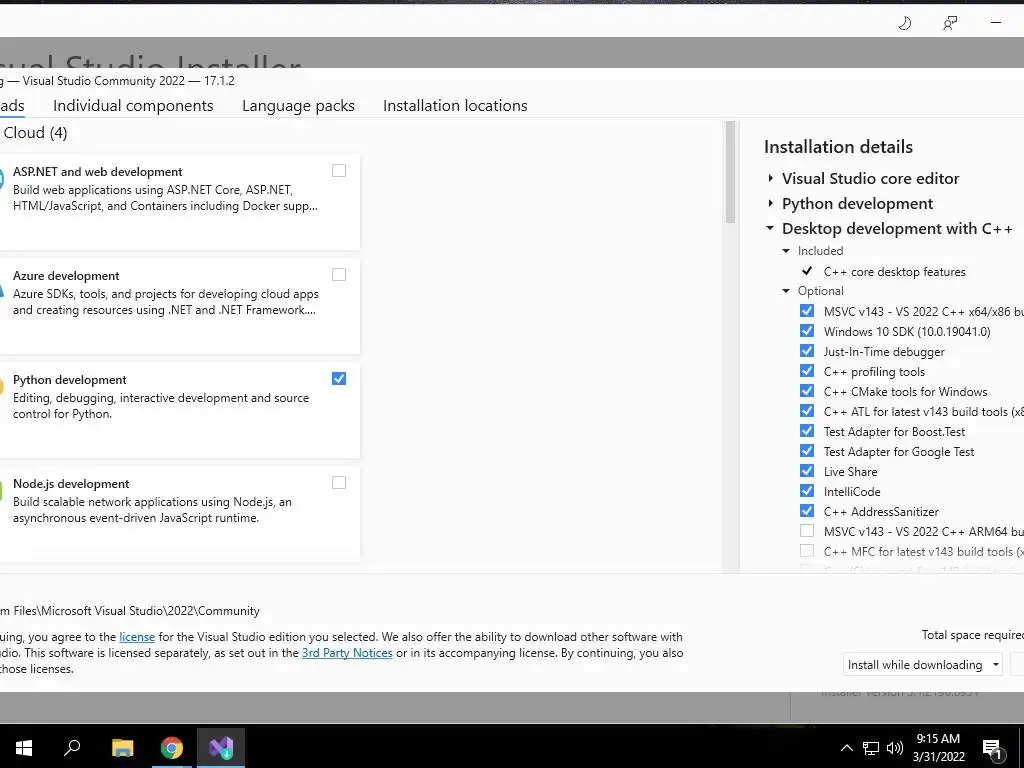The width and height of the screenshot is (1024, 768).
Task: Open notification center icon
Action: 992,748
